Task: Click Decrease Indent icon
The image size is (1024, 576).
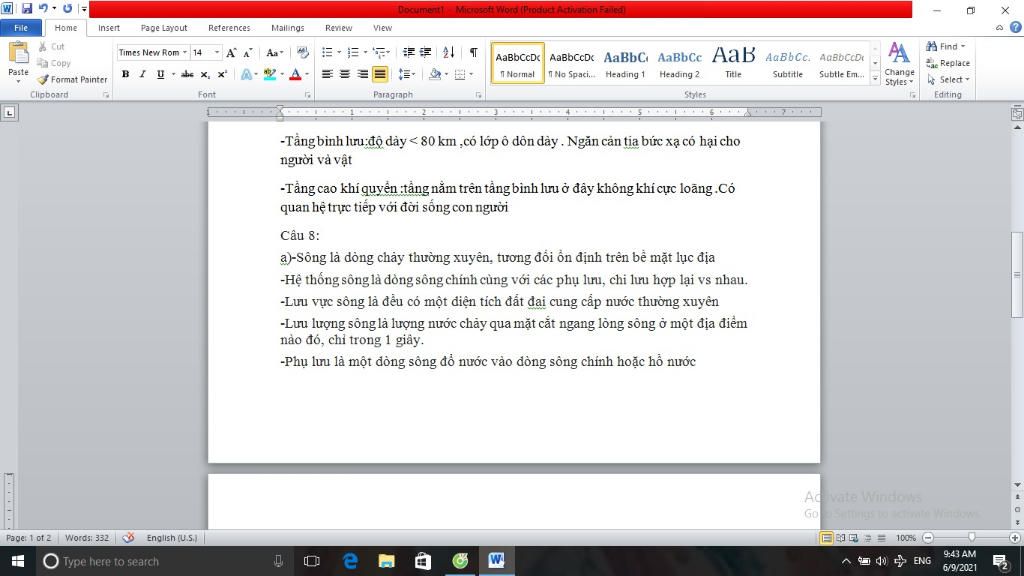Action: (409, 52)
